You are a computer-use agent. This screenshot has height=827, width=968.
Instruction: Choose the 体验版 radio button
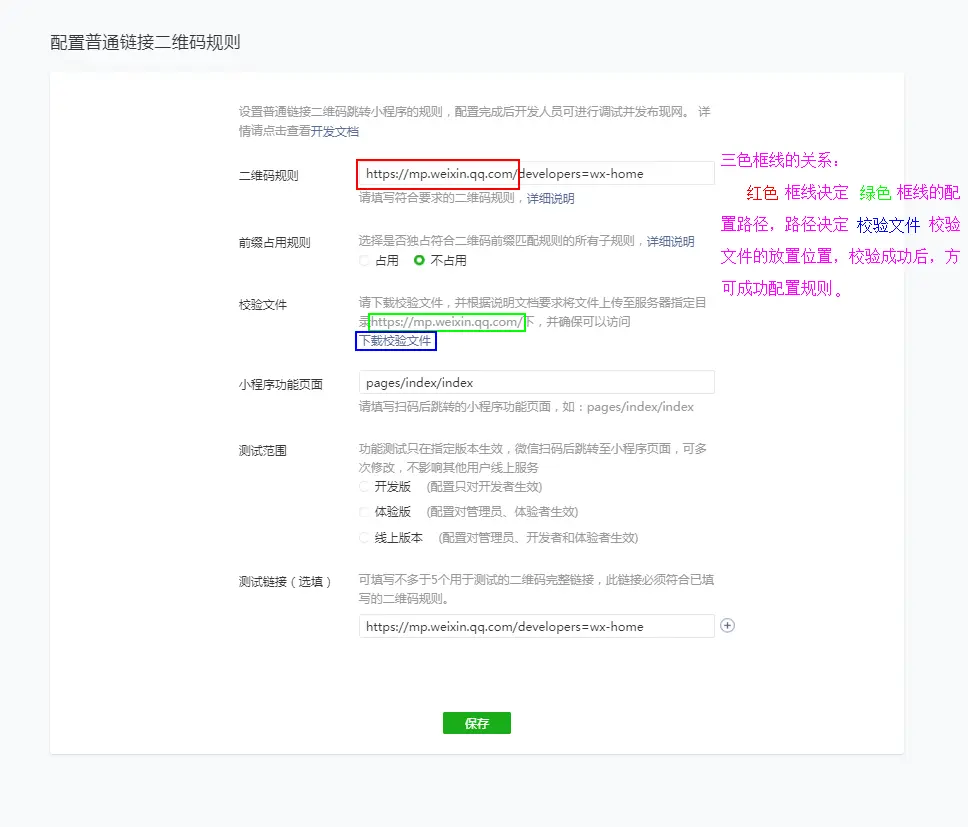(x=366, y=513)
